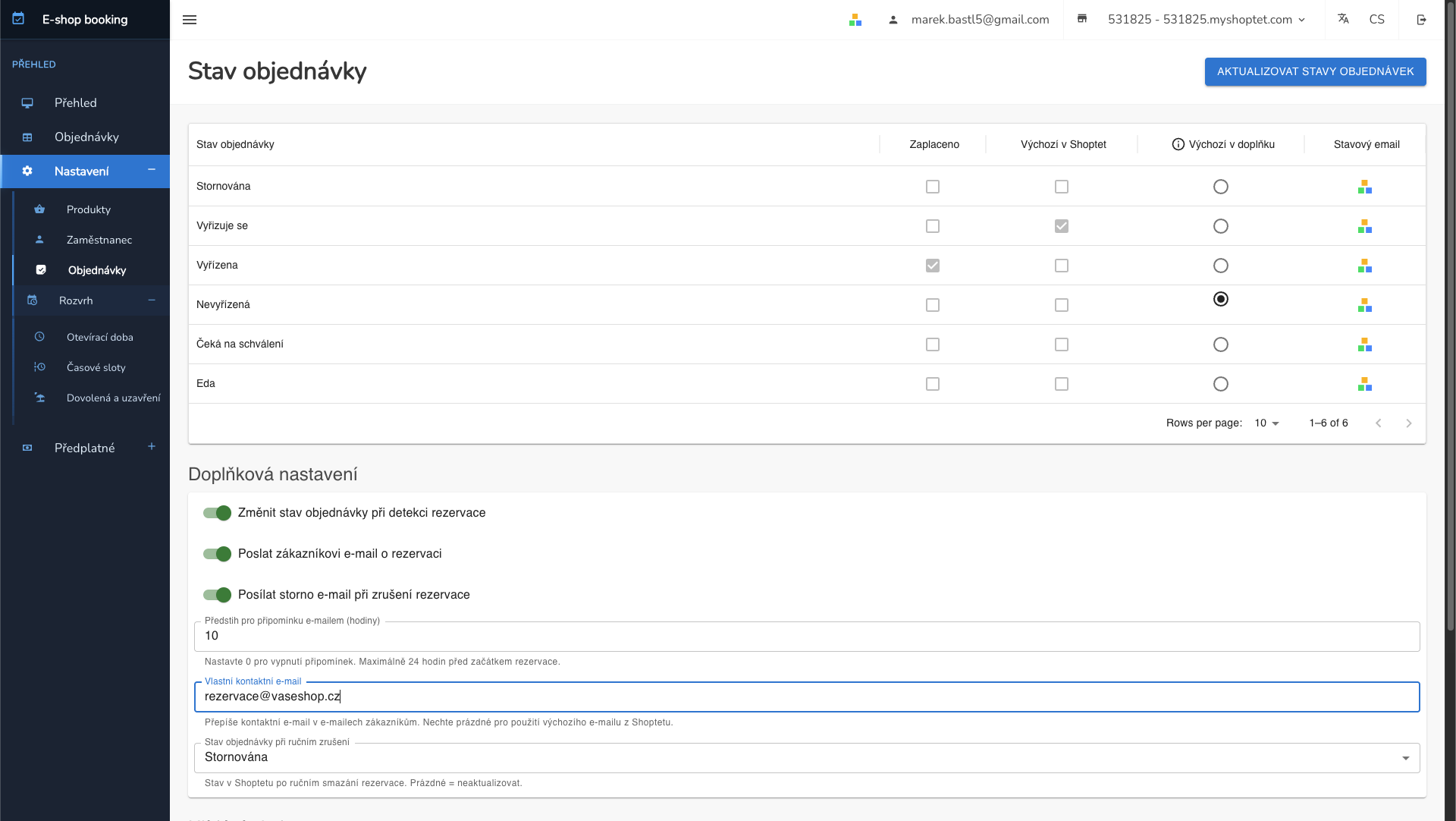The image size is (1456, 821).
Task: Open the hamburger menu icon
Action: [x=190, y=20]
